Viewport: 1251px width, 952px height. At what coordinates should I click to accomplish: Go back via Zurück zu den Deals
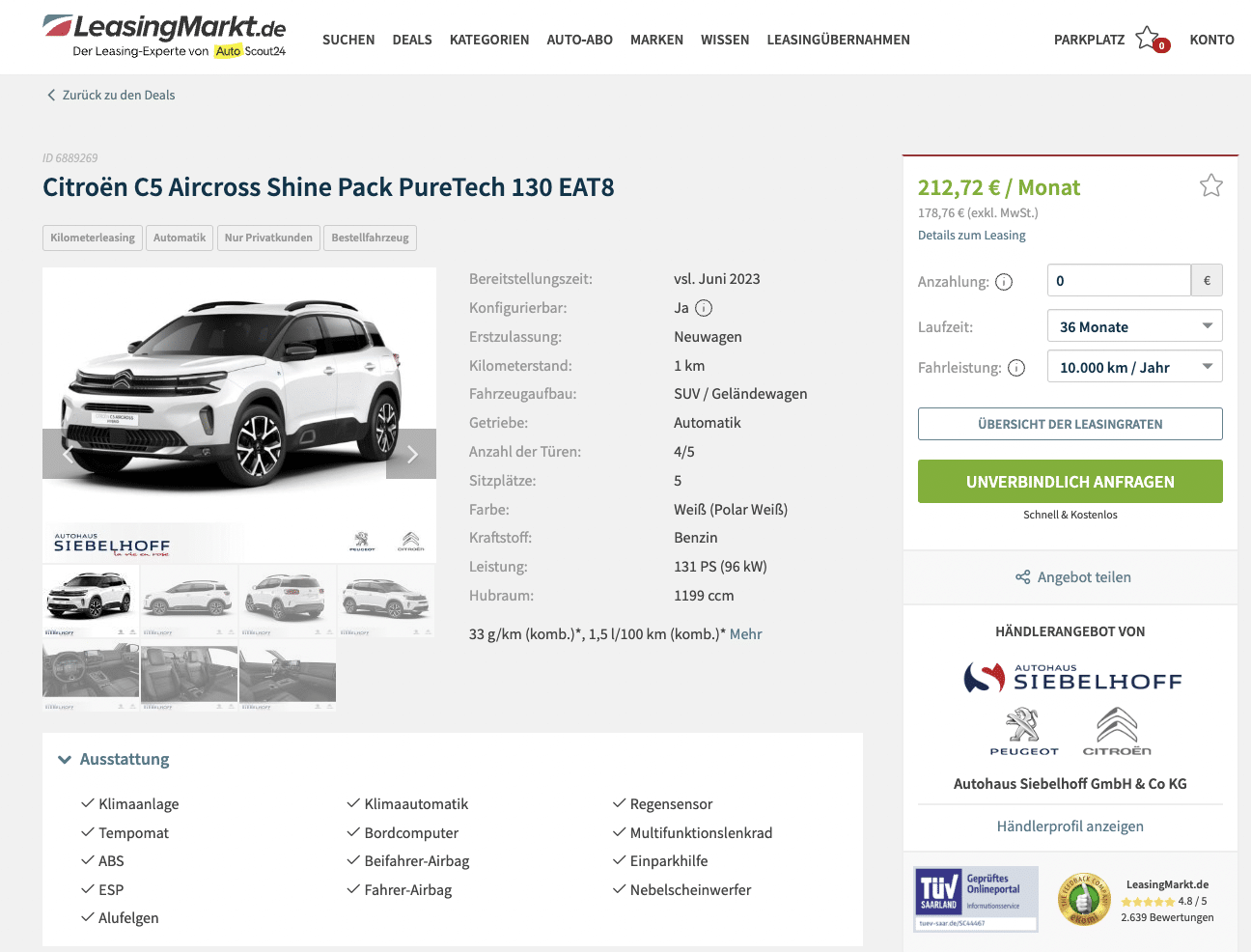pyautogui.click(x=111, y=95)
